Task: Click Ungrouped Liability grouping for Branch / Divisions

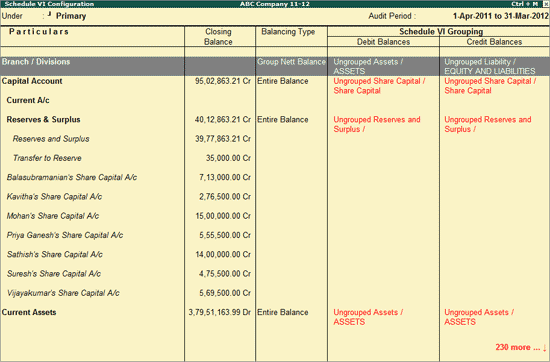Action: coord(490,67)
